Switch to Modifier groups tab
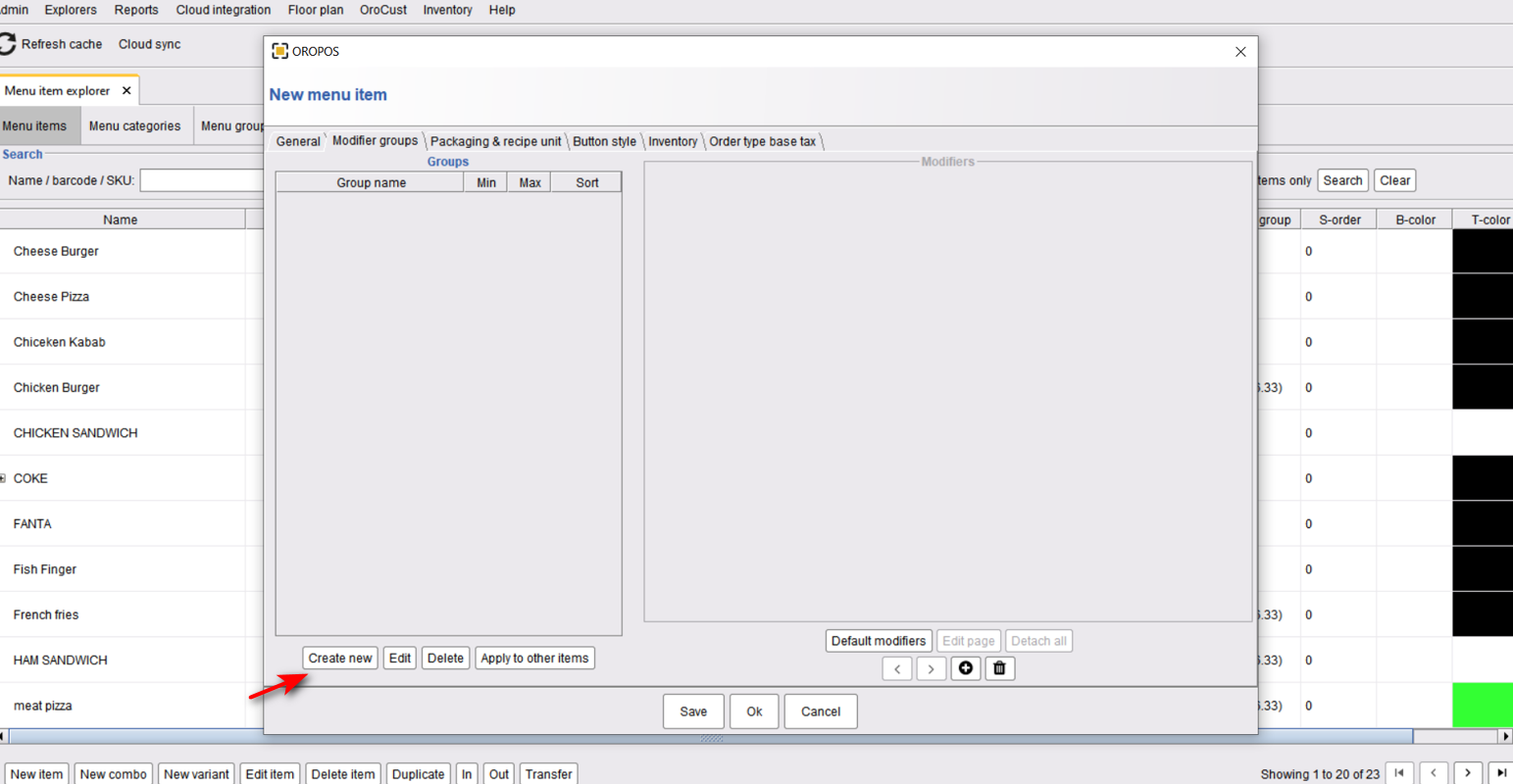This screenshot has height=784, width=1513. click(x=375, y=140)
